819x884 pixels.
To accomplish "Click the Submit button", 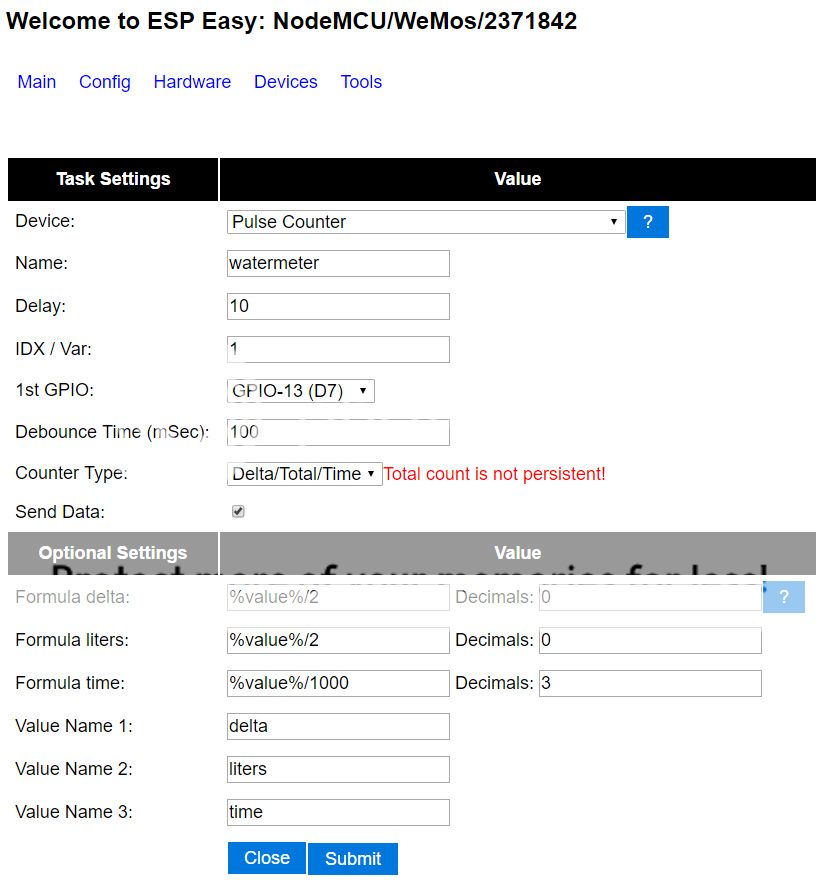I will pos(353,859).
